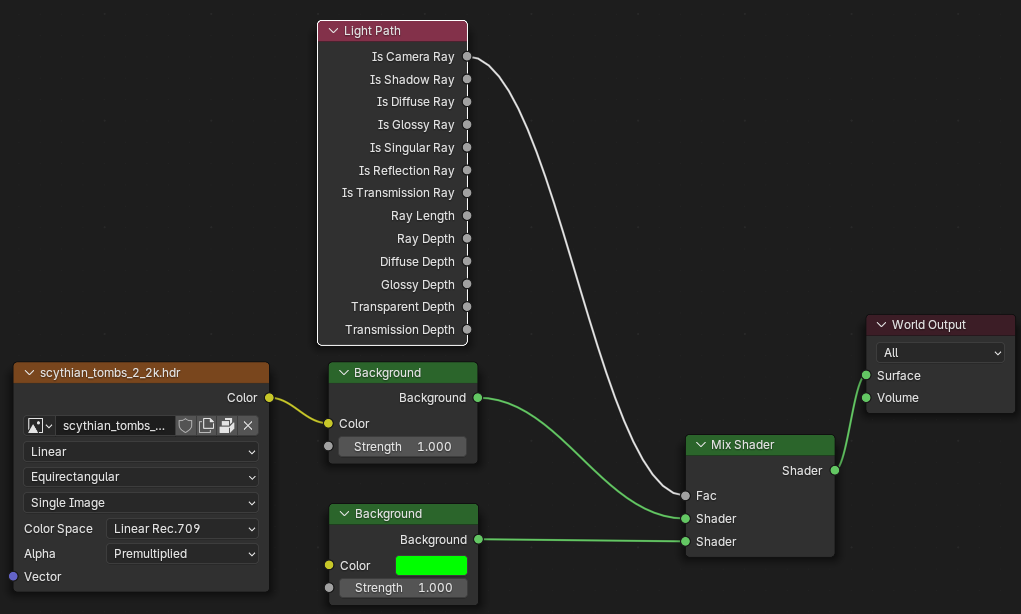The width and height of the screenshot is (1021, 614).
Task: Click the Mix Shader output socket
Action: [835, 471]
